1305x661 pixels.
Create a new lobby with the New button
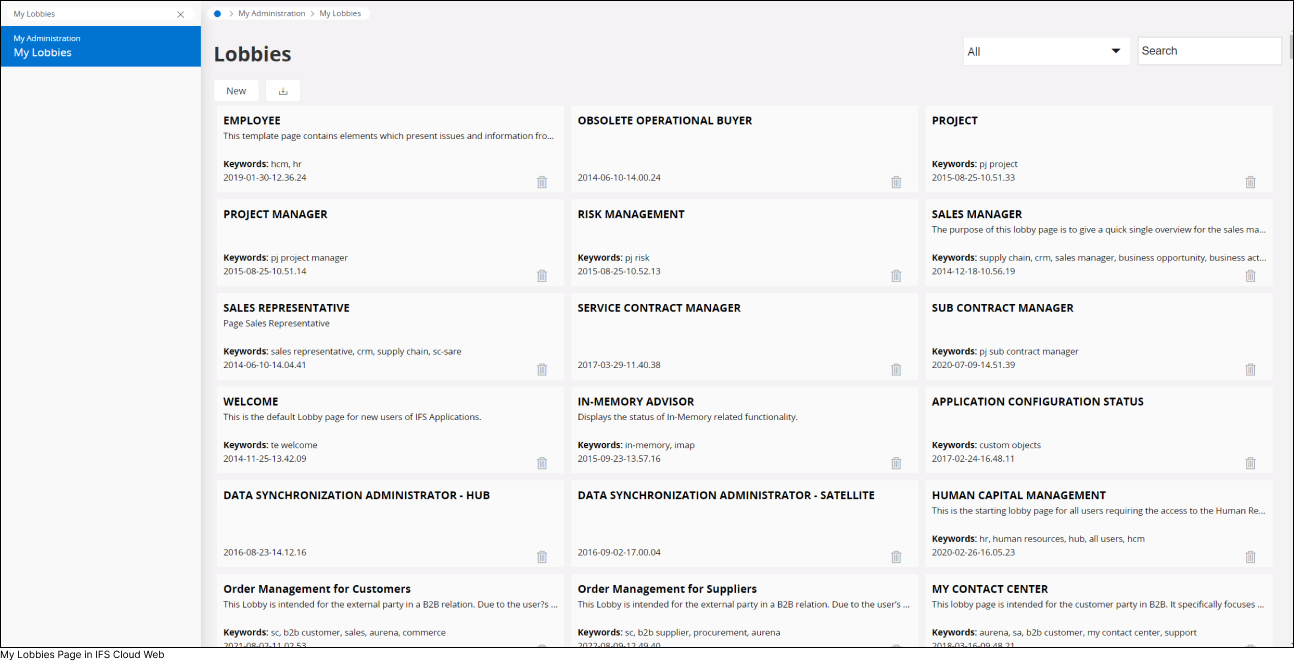[236, 90]
